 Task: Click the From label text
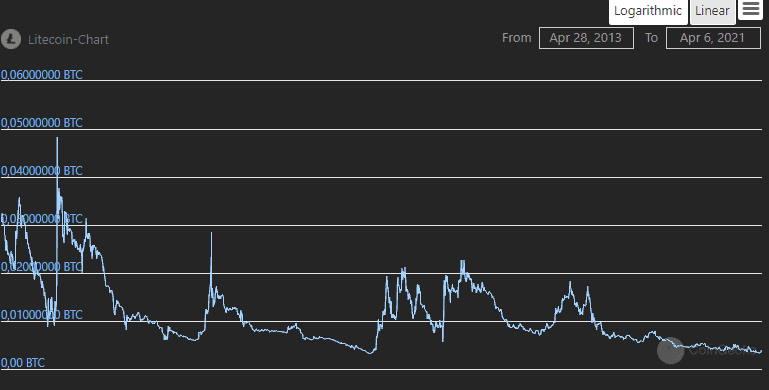click(516, 38)
